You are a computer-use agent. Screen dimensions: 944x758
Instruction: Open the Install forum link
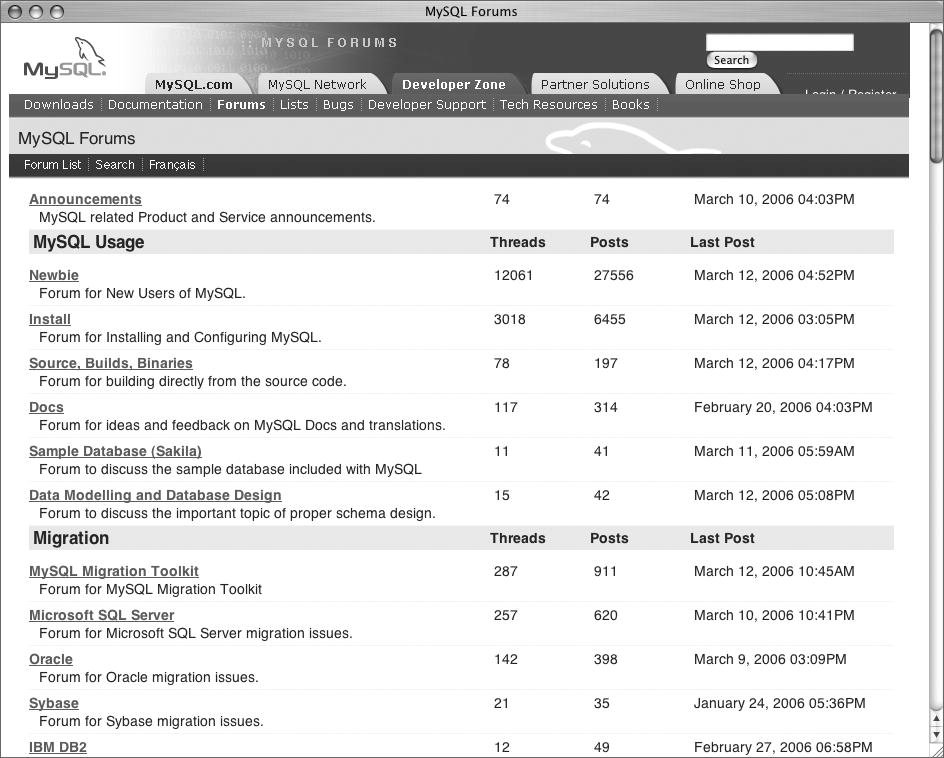[x=50, y=319]
